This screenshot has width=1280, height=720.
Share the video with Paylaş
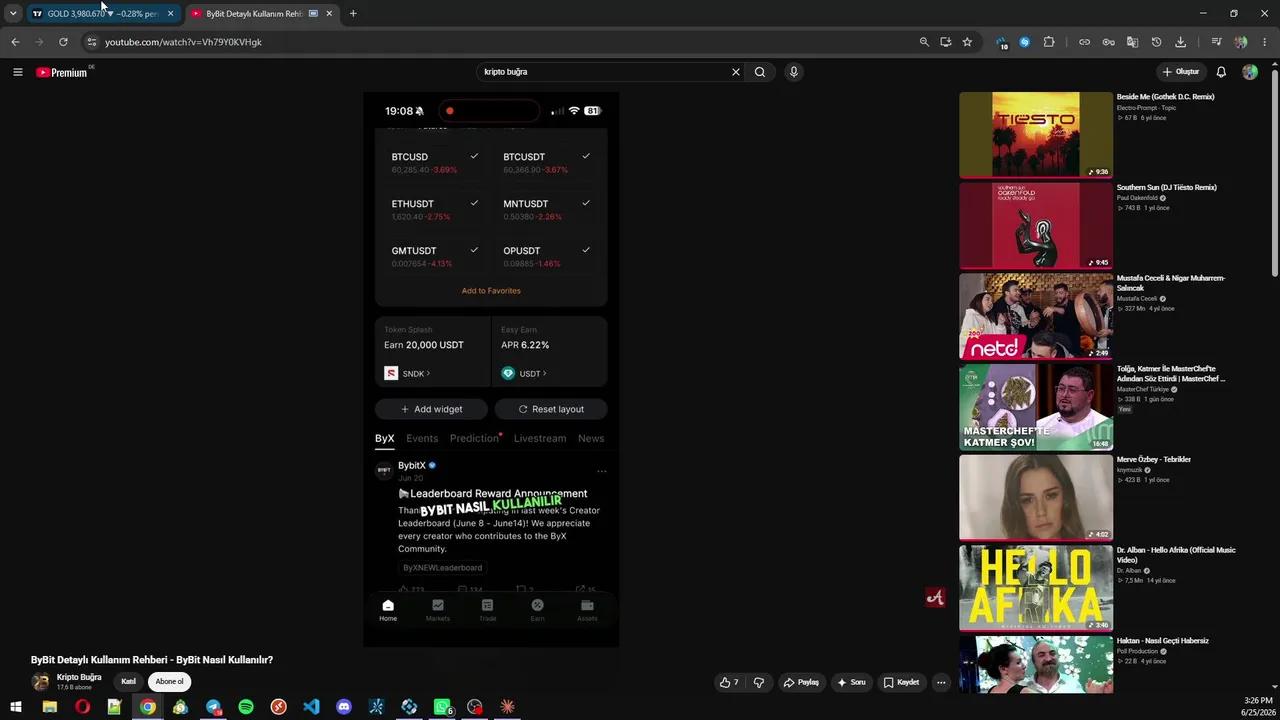[x=801, y=682]
